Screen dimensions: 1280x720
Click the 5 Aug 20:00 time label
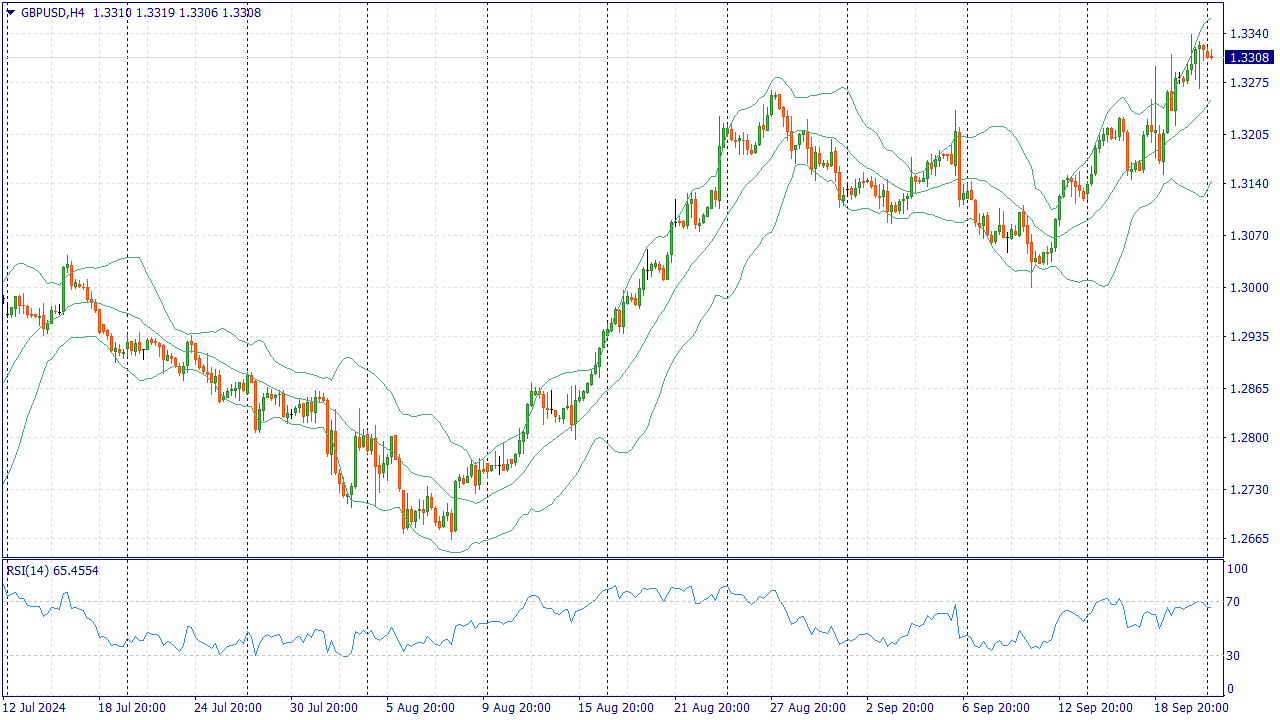[419, 708]
